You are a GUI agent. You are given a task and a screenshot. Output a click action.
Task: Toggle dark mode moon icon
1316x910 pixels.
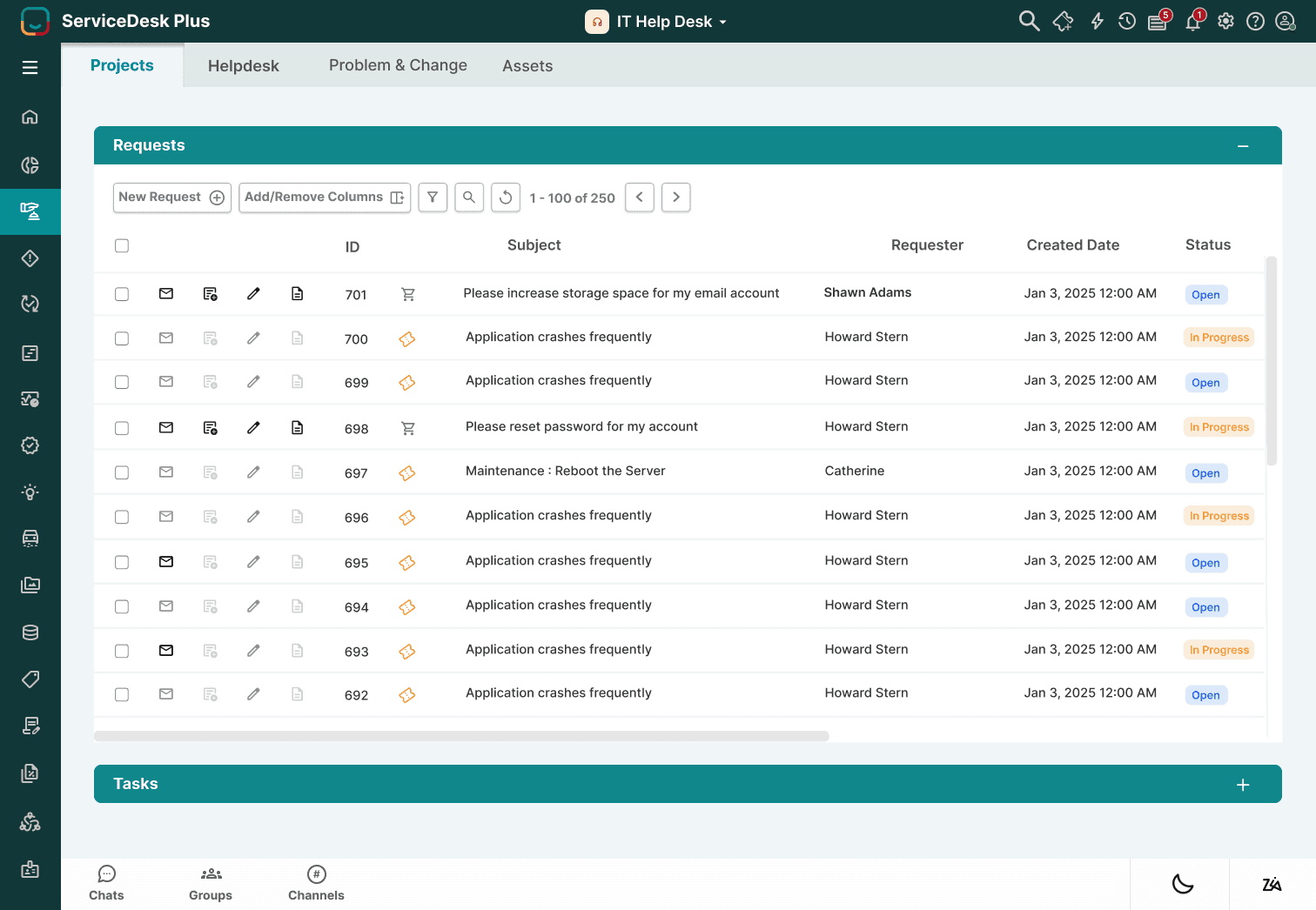(1182, 885)
